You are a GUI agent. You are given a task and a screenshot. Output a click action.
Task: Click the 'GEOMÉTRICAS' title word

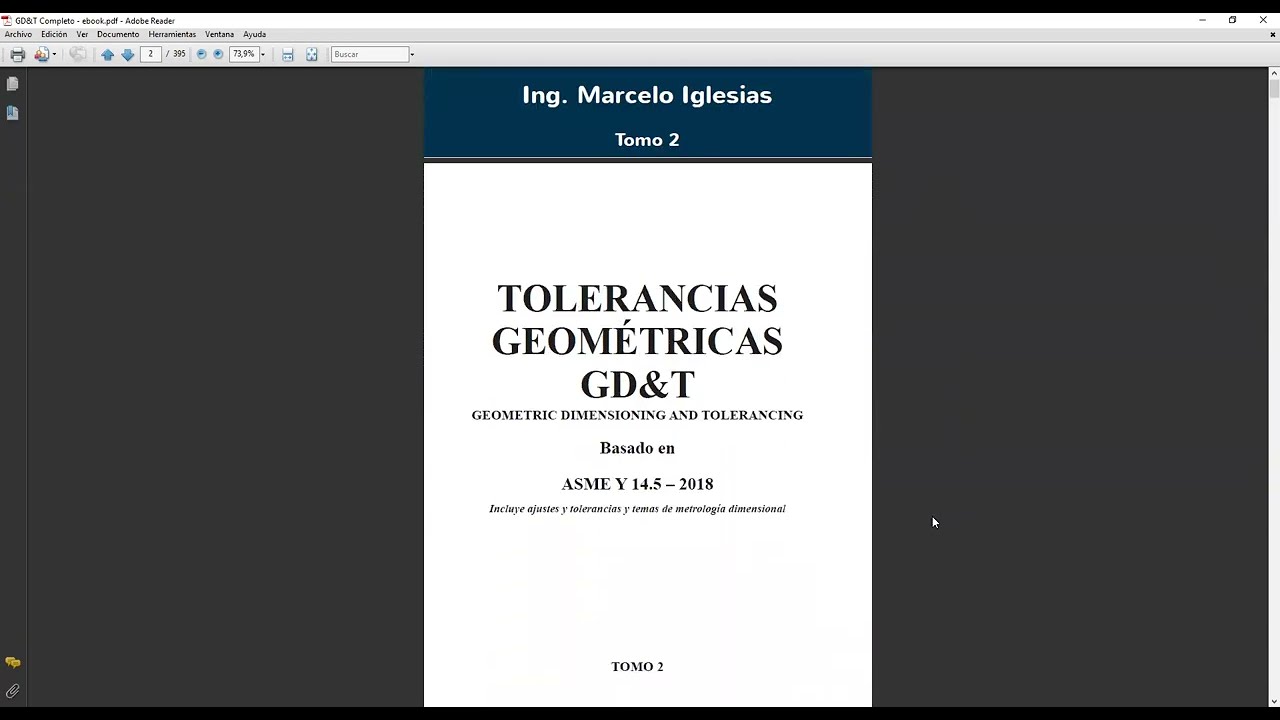tap(637, 340)
